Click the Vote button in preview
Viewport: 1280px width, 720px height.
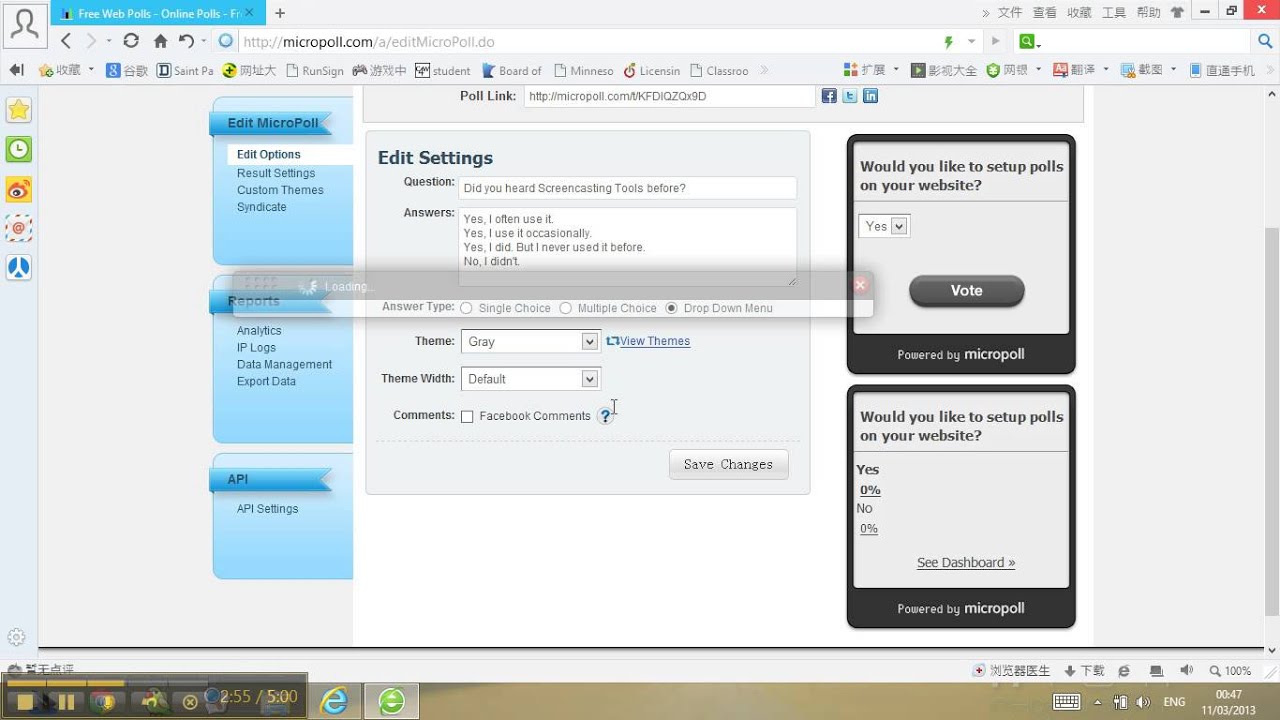[x=966, y=290]
